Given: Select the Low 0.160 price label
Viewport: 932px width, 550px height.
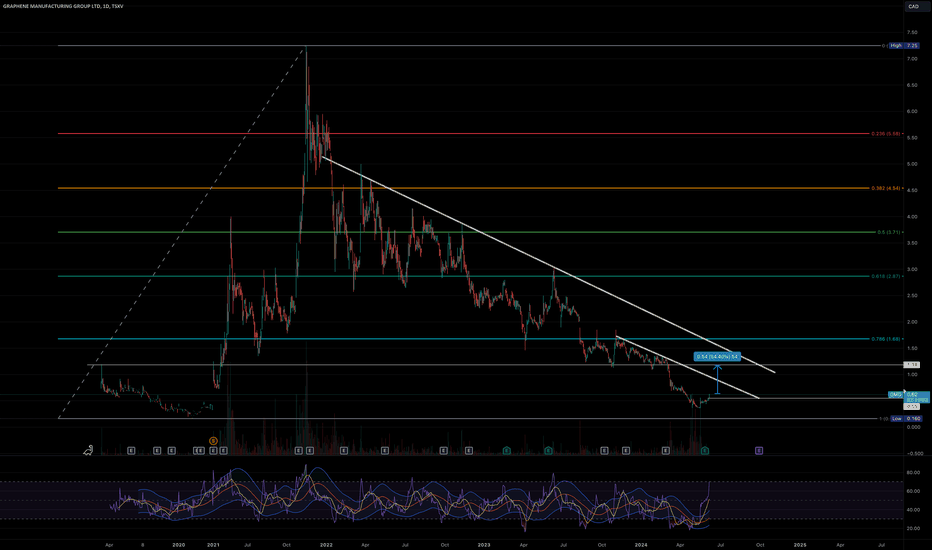Looking at the screenshot, I should (906, 419).
